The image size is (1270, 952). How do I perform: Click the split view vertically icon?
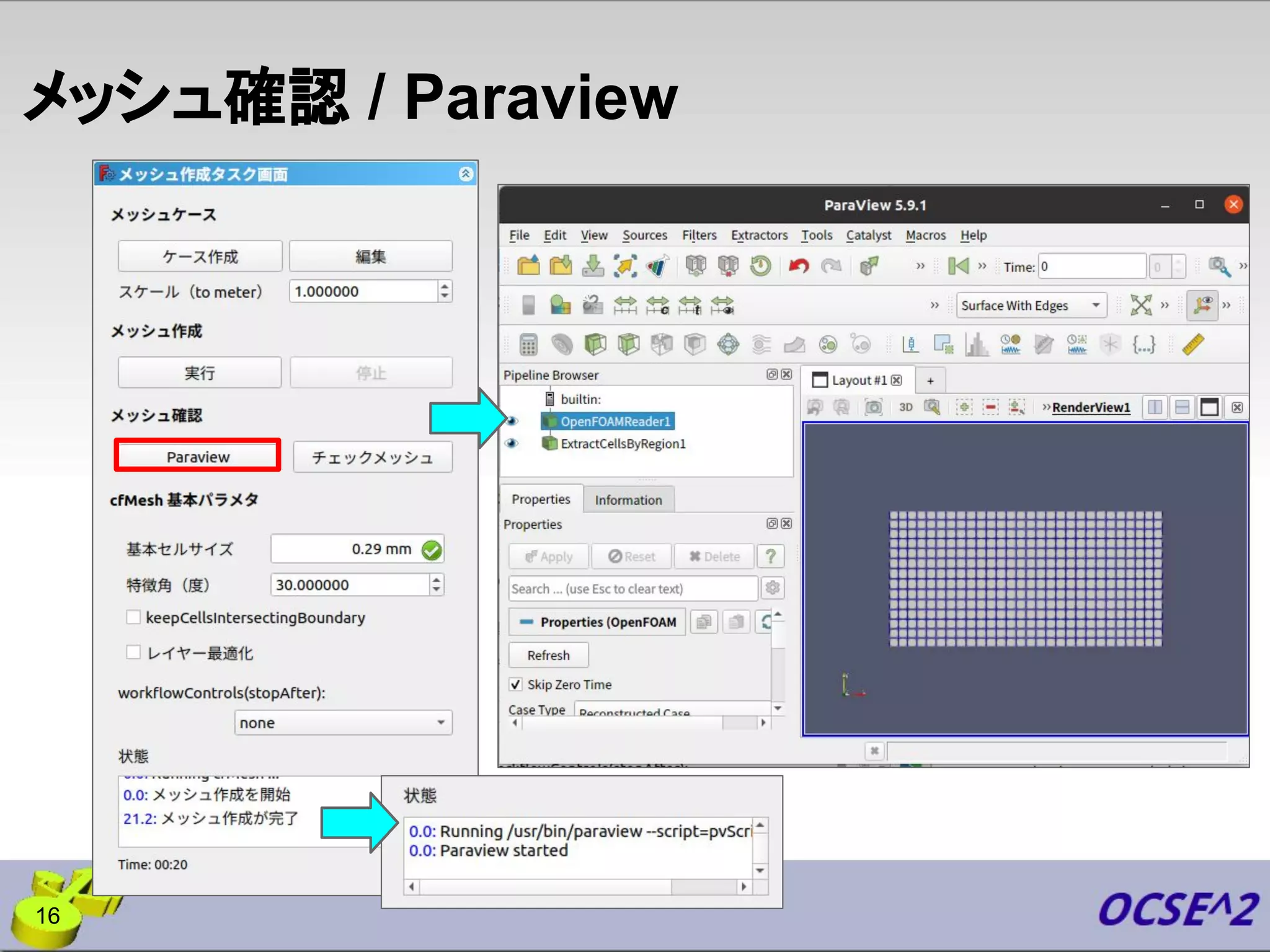pos(1183,407)
